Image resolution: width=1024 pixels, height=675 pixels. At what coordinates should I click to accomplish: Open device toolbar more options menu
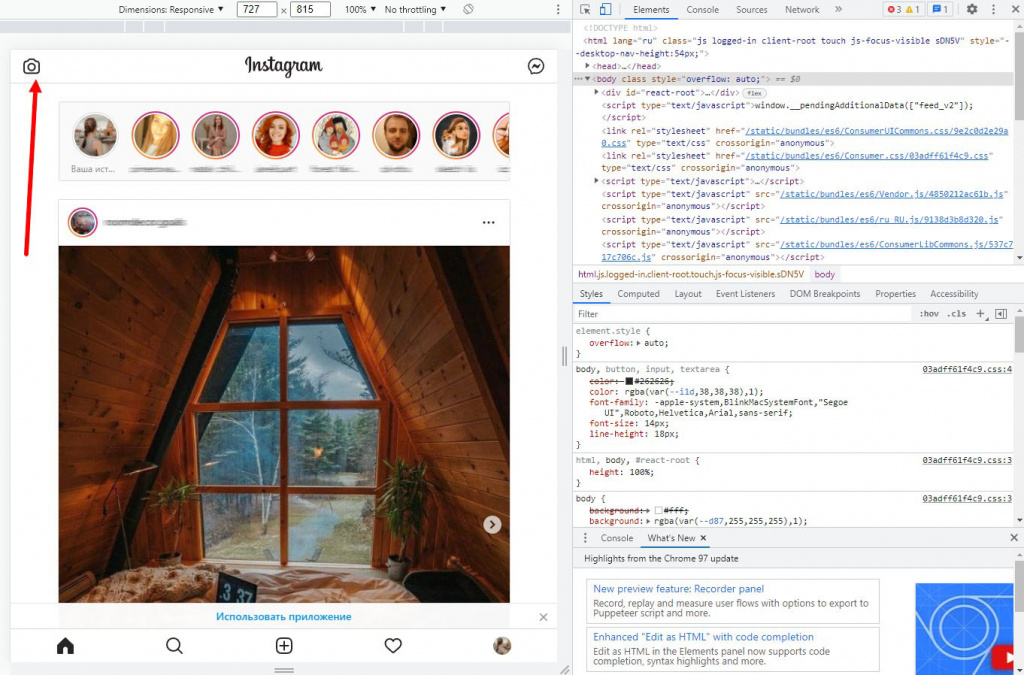(558, 10)
